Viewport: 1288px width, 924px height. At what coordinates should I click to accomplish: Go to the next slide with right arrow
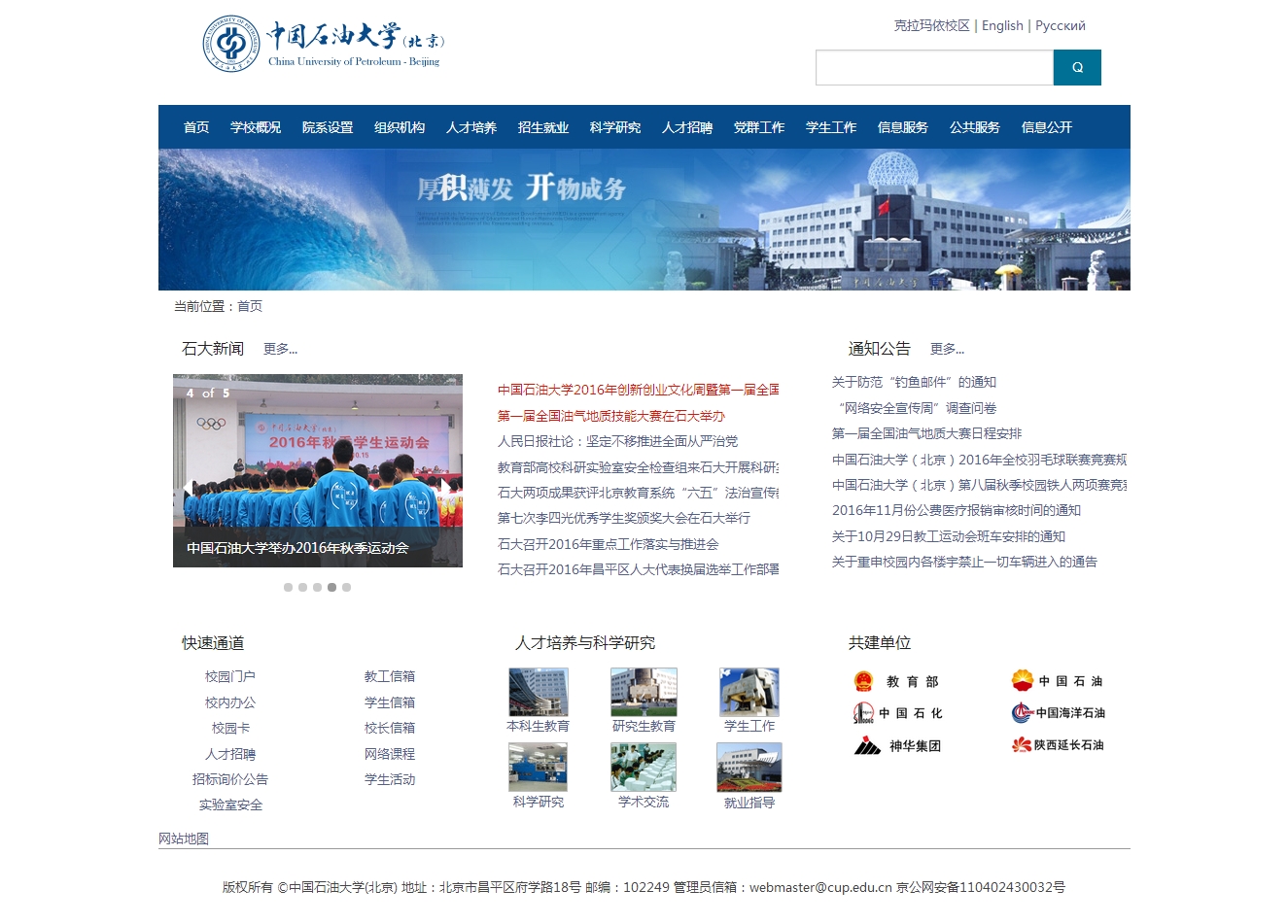(446, 488)
